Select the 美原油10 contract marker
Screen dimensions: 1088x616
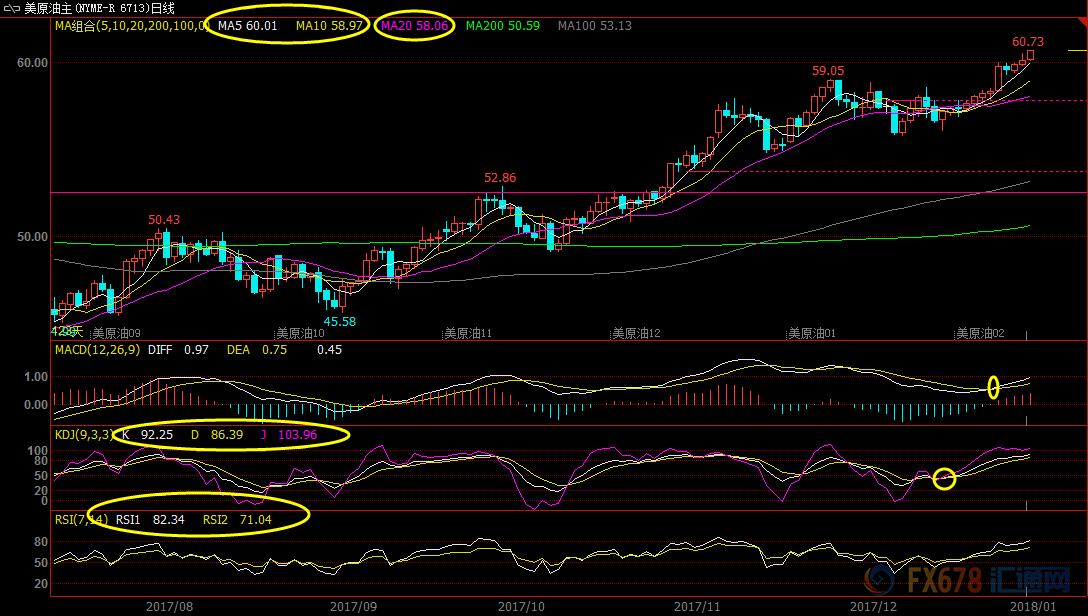300,334
